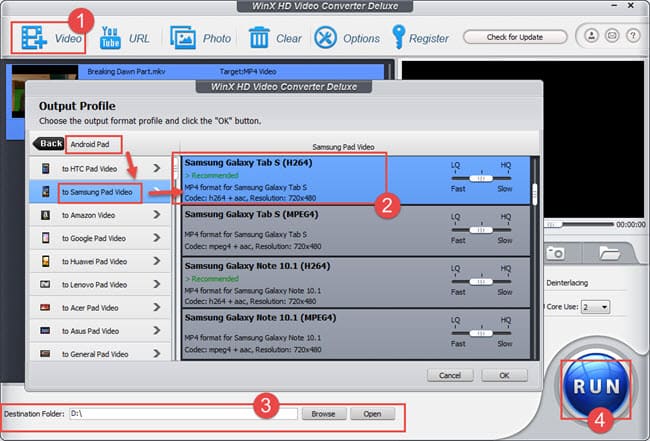Click the Breaking Dawn Part.mkv file name

(126, 72)
